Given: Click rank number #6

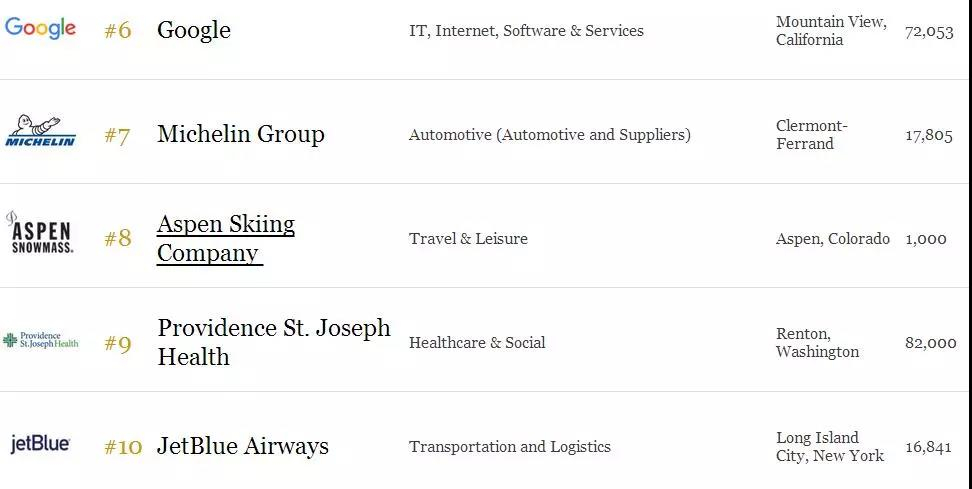Looking at the screenshot, I should tap(118, 30).
